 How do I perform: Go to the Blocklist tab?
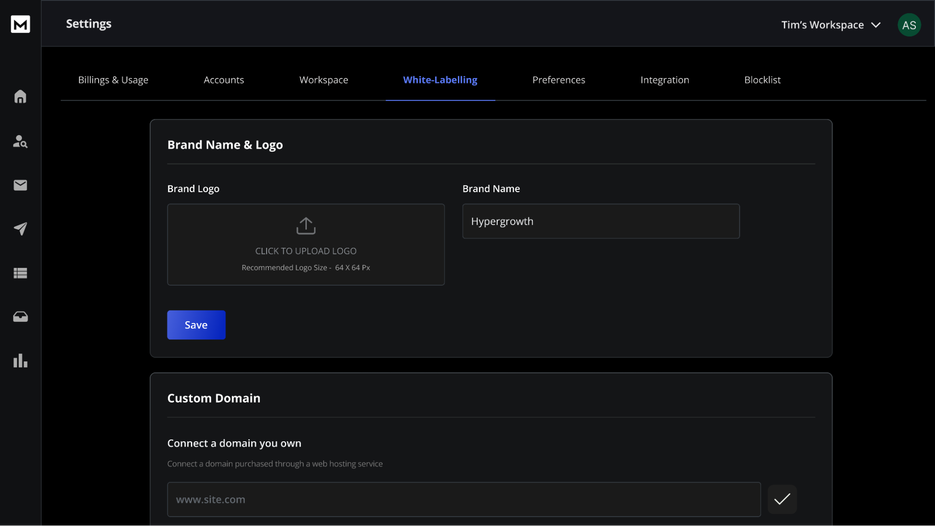tap(762, 80)
